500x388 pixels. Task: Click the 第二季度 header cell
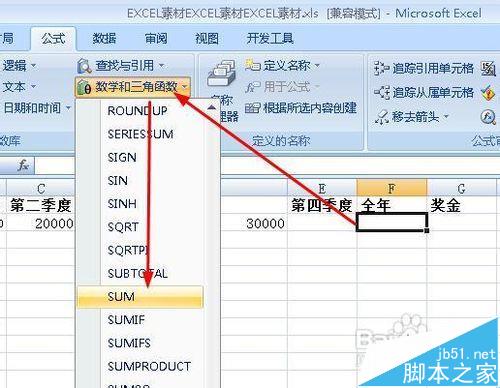41,205
